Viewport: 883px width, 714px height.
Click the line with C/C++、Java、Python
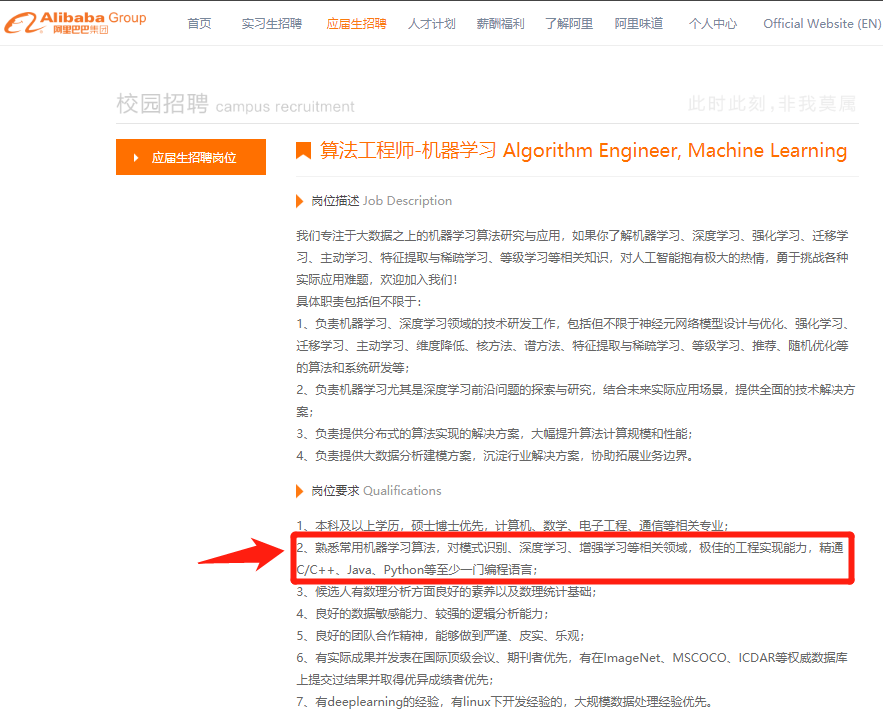point(417,570)
